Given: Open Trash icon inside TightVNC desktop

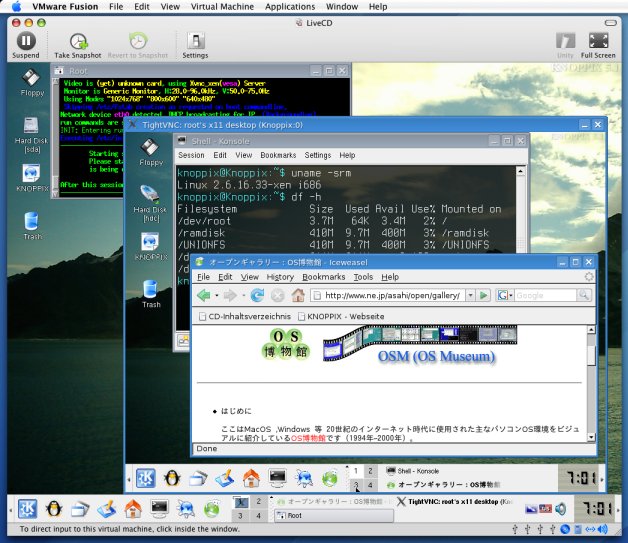Looking at the screenshot, I should coord(151,294).
